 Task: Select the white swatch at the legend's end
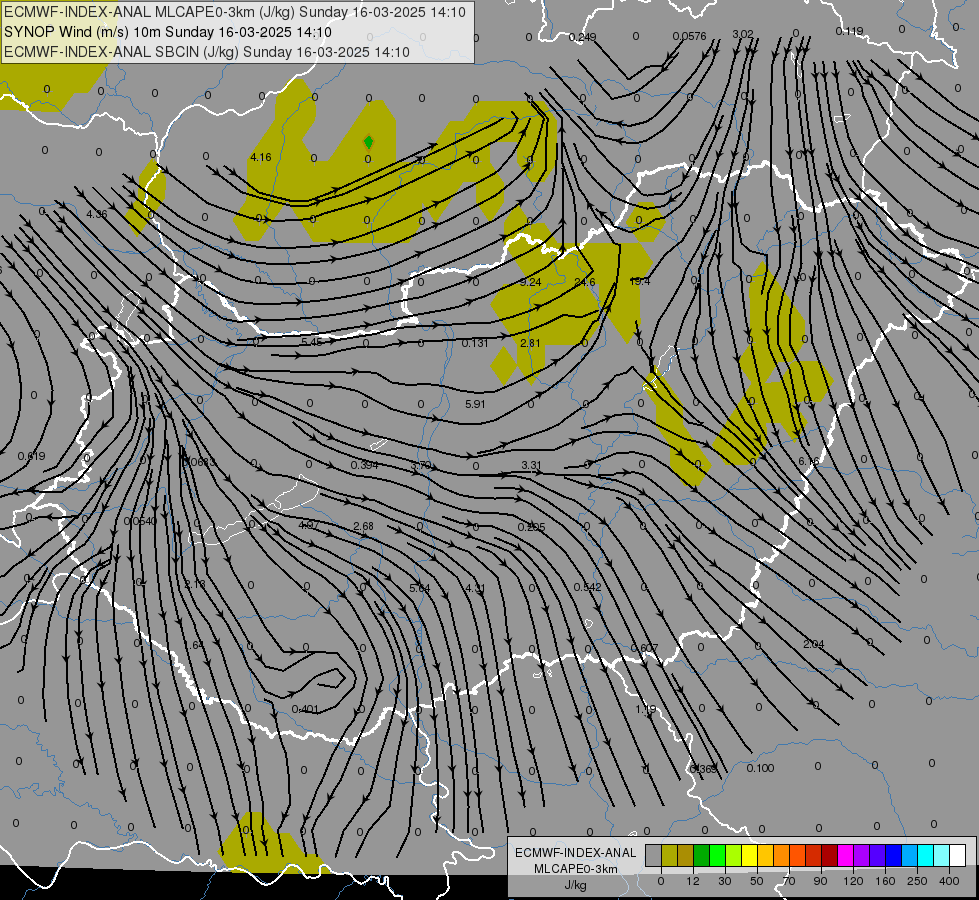957,856
